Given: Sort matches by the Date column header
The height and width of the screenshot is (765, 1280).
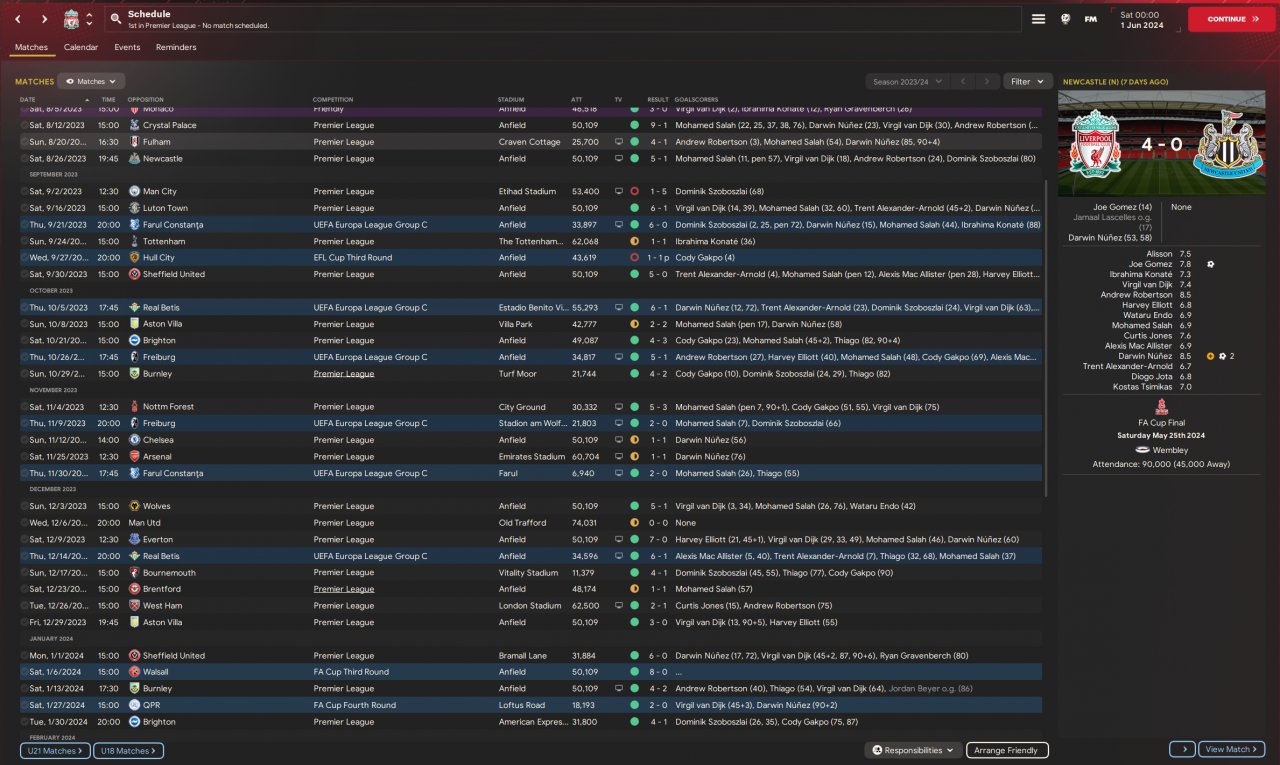Looking at the screenshot, I should 28,100.
